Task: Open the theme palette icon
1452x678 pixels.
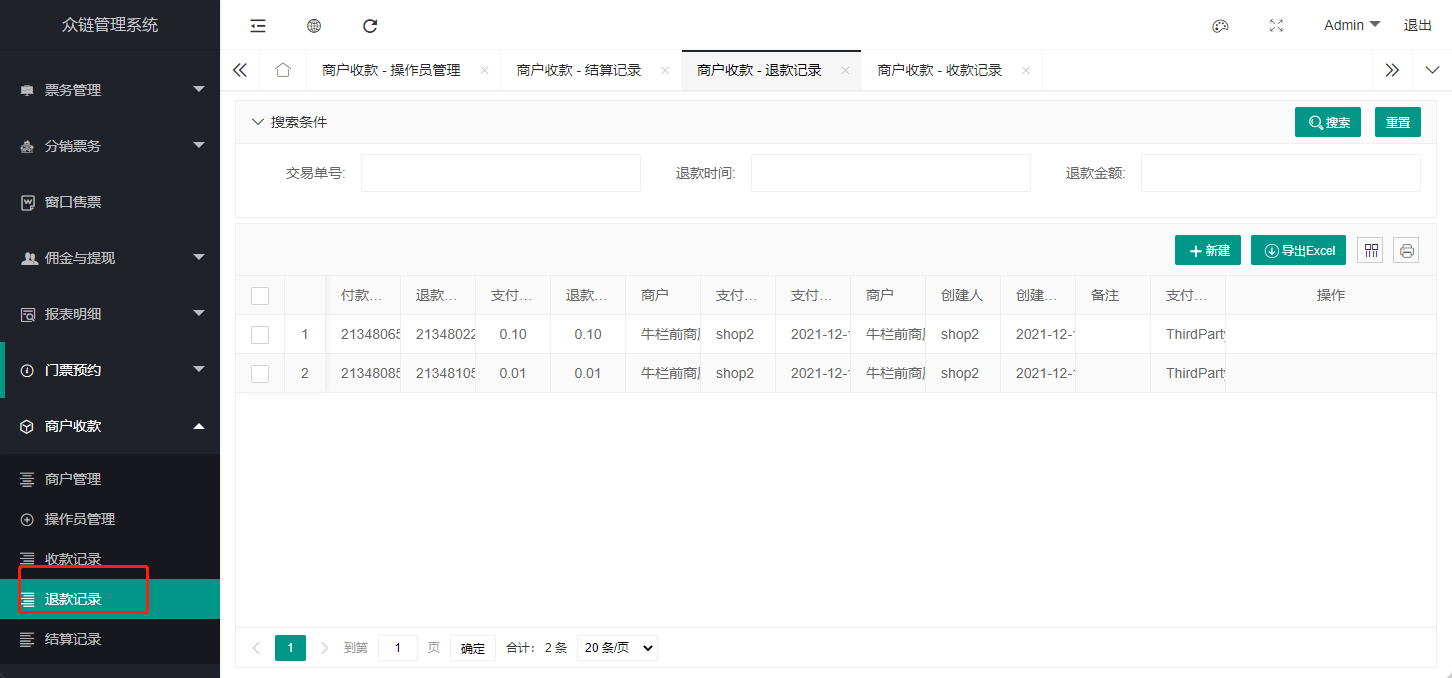Action: (x=1220, y=25)
